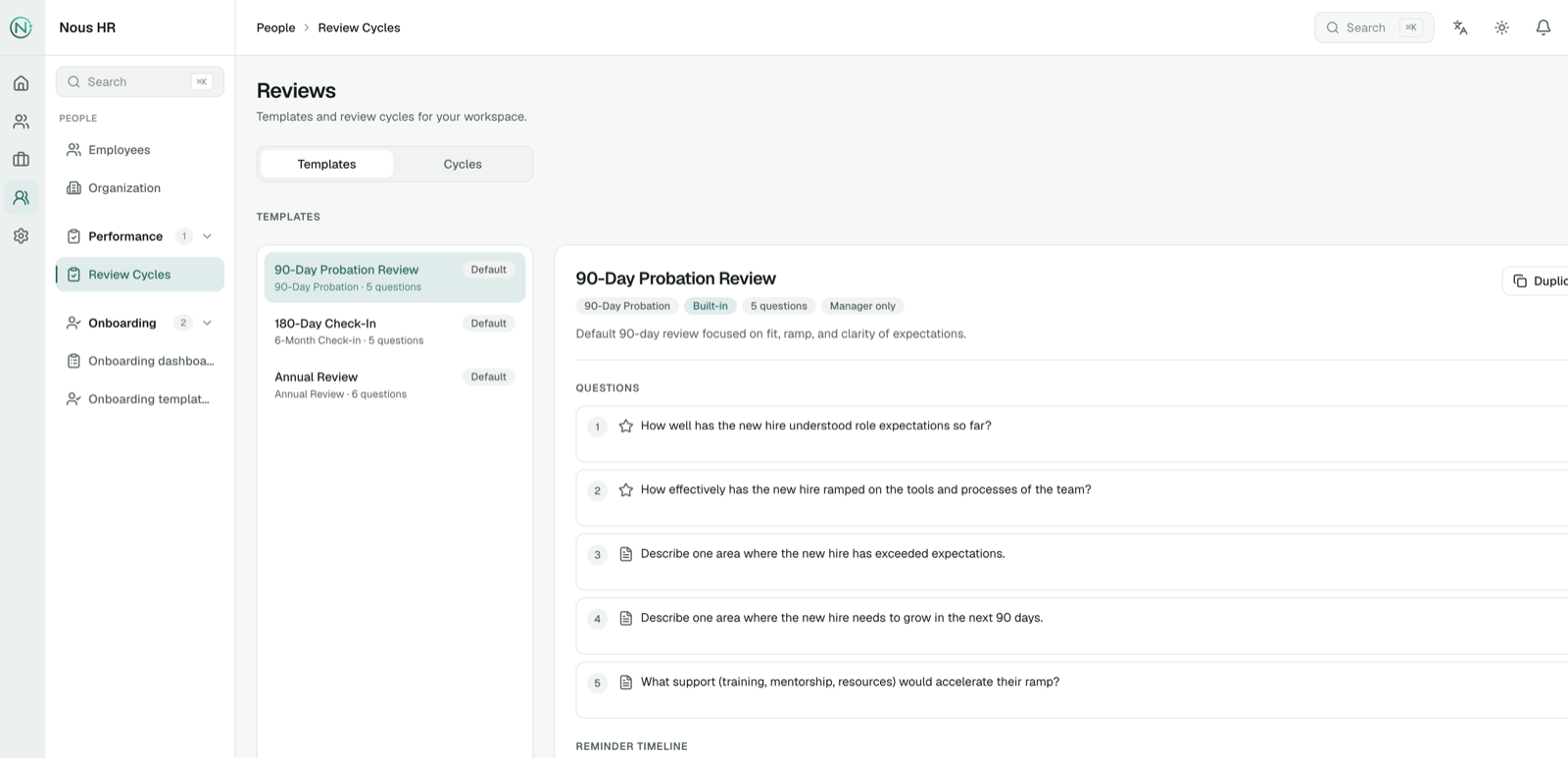Click question about exceeded expectations
Image resolution: width=1568 pixels, height=758 pixels.
tap(823, 554)
